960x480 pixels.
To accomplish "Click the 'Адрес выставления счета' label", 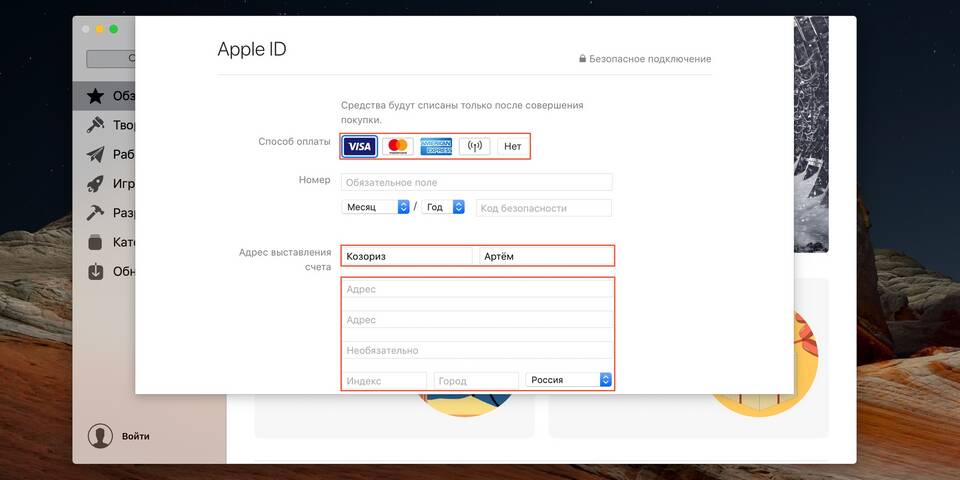I will [285, 260].
